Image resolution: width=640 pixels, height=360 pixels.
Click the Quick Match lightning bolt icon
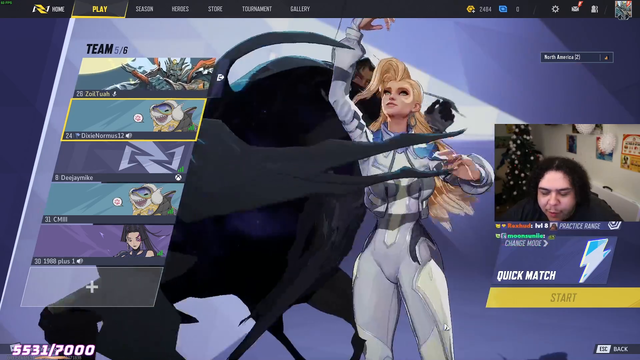point(594,260)
